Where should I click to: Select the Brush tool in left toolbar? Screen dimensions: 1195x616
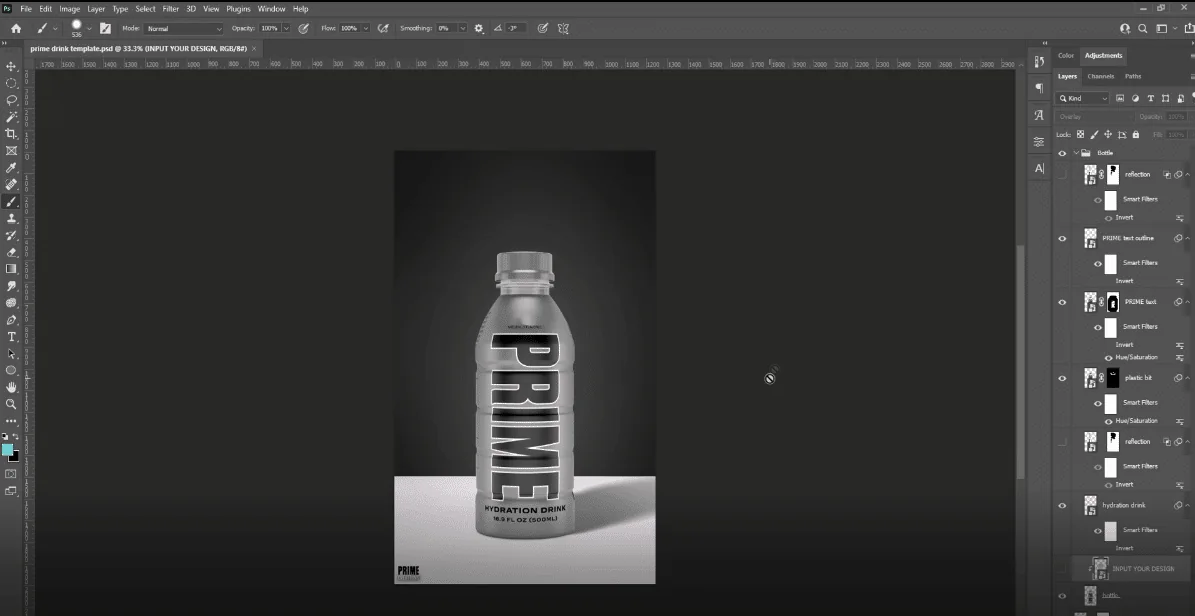click(11, 201)
